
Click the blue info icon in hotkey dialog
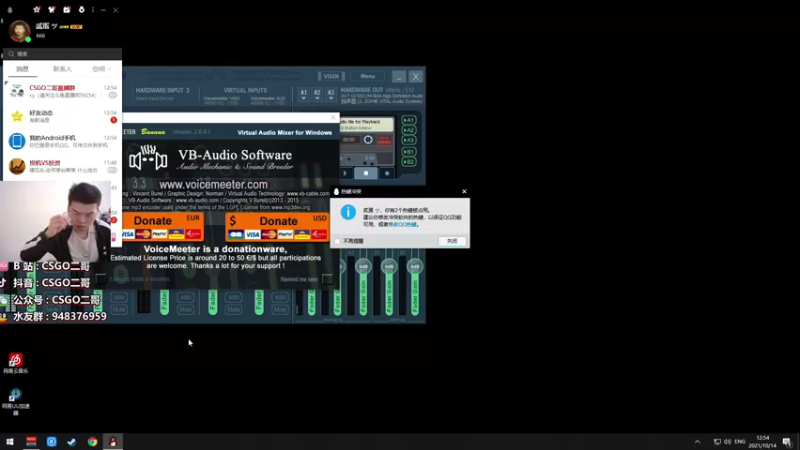[348, 212]
